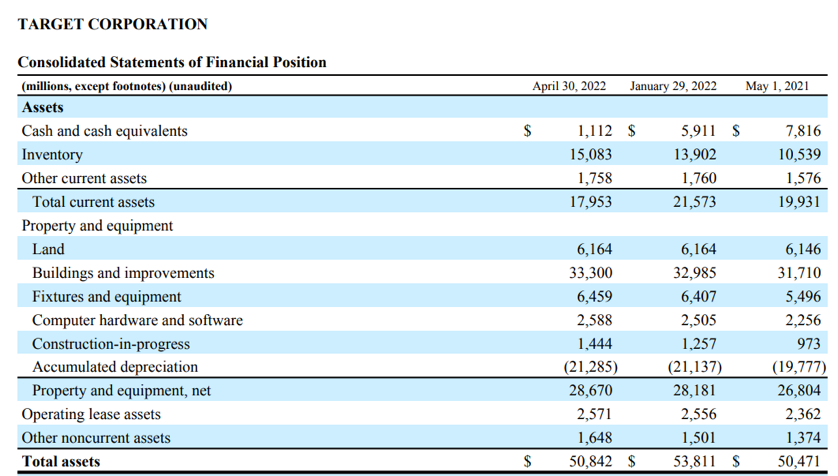Click the construction value 1,257
This screenshot has width=838, height=476.
pyautogui.click(x=699, y=344)
